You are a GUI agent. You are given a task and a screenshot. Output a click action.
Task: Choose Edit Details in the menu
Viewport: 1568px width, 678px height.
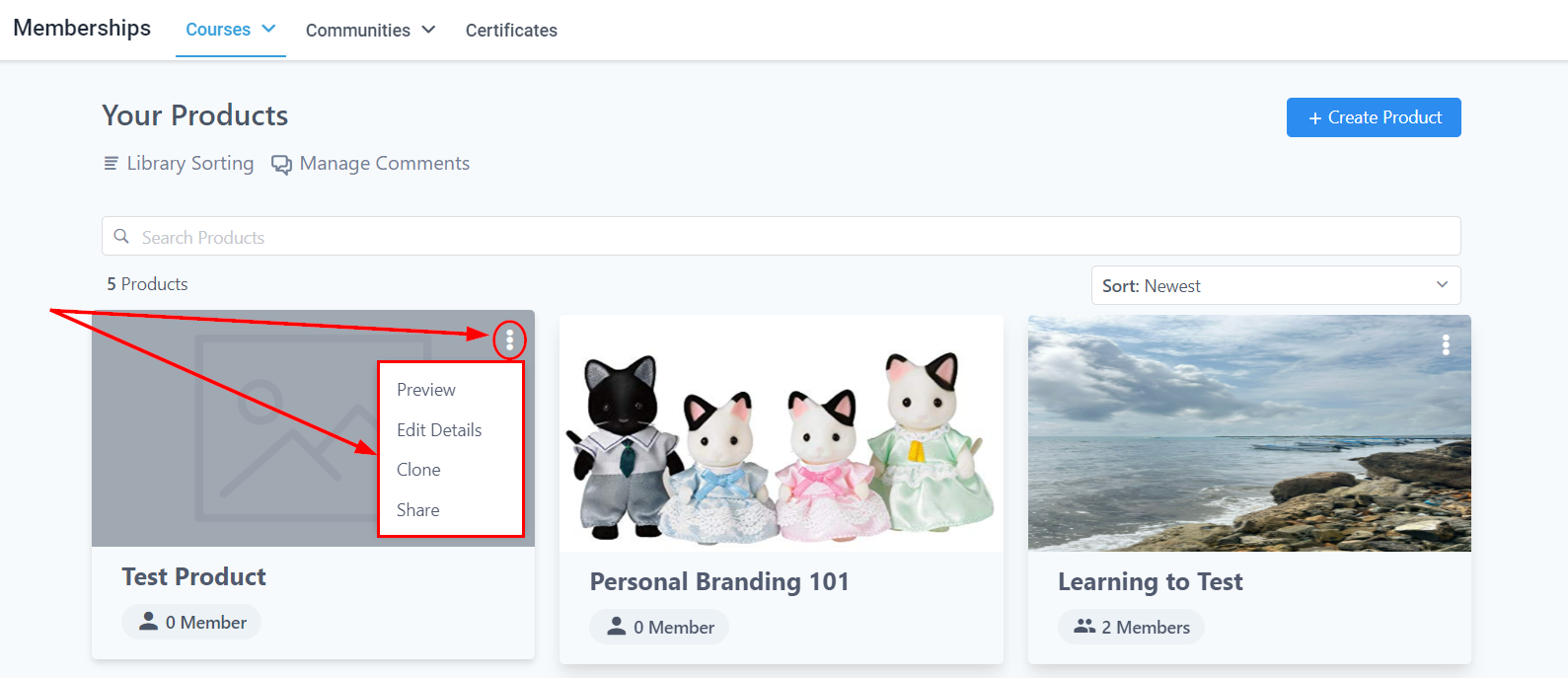[x=439, y=430]
